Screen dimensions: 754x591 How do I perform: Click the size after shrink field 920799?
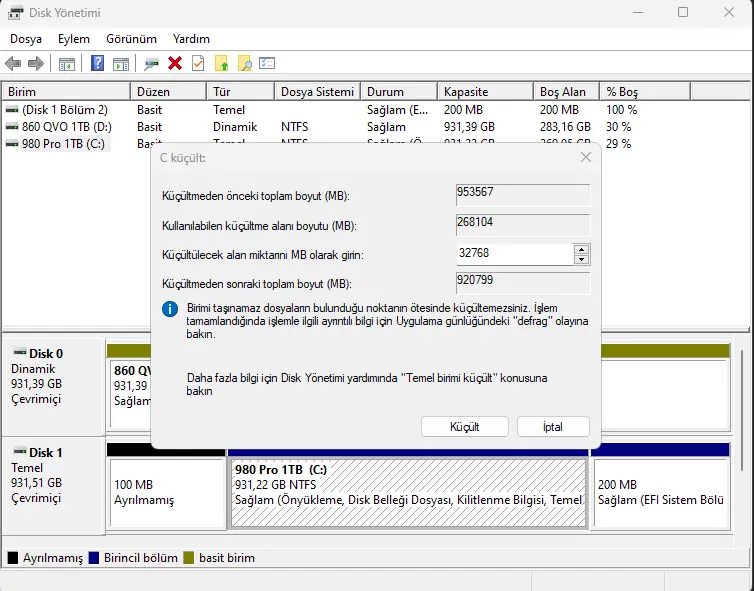pos(523,283)
